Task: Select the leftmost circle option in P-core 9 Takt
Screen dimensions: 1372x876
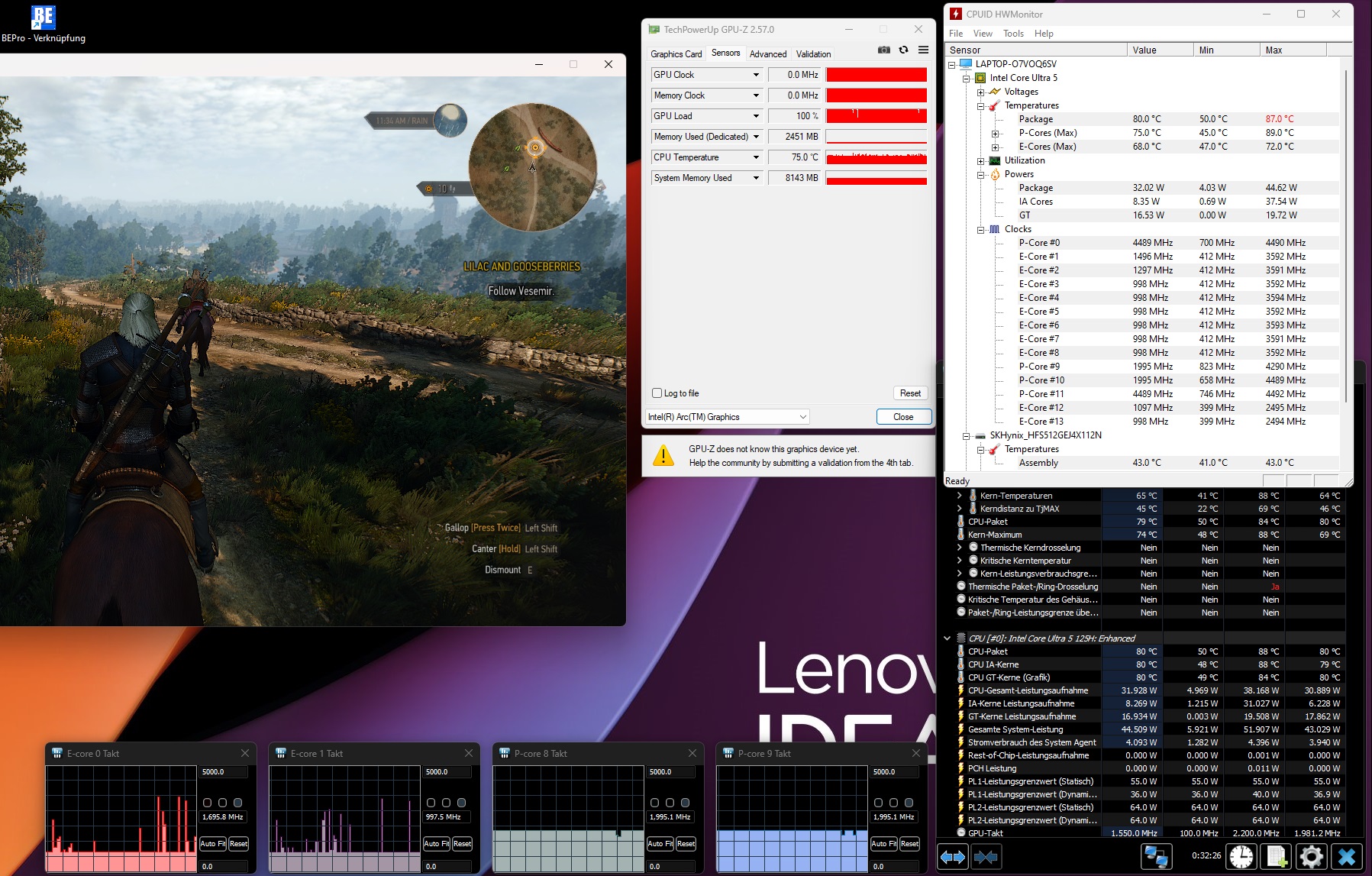Action: click(x=878, y=803)
